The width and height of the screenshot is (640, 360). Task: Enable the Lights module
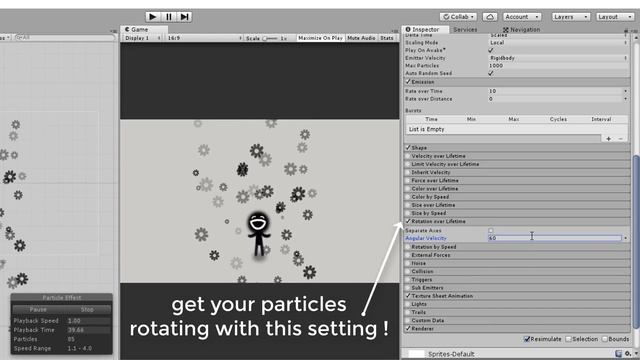pyautogui.click(x=408, y=304)
